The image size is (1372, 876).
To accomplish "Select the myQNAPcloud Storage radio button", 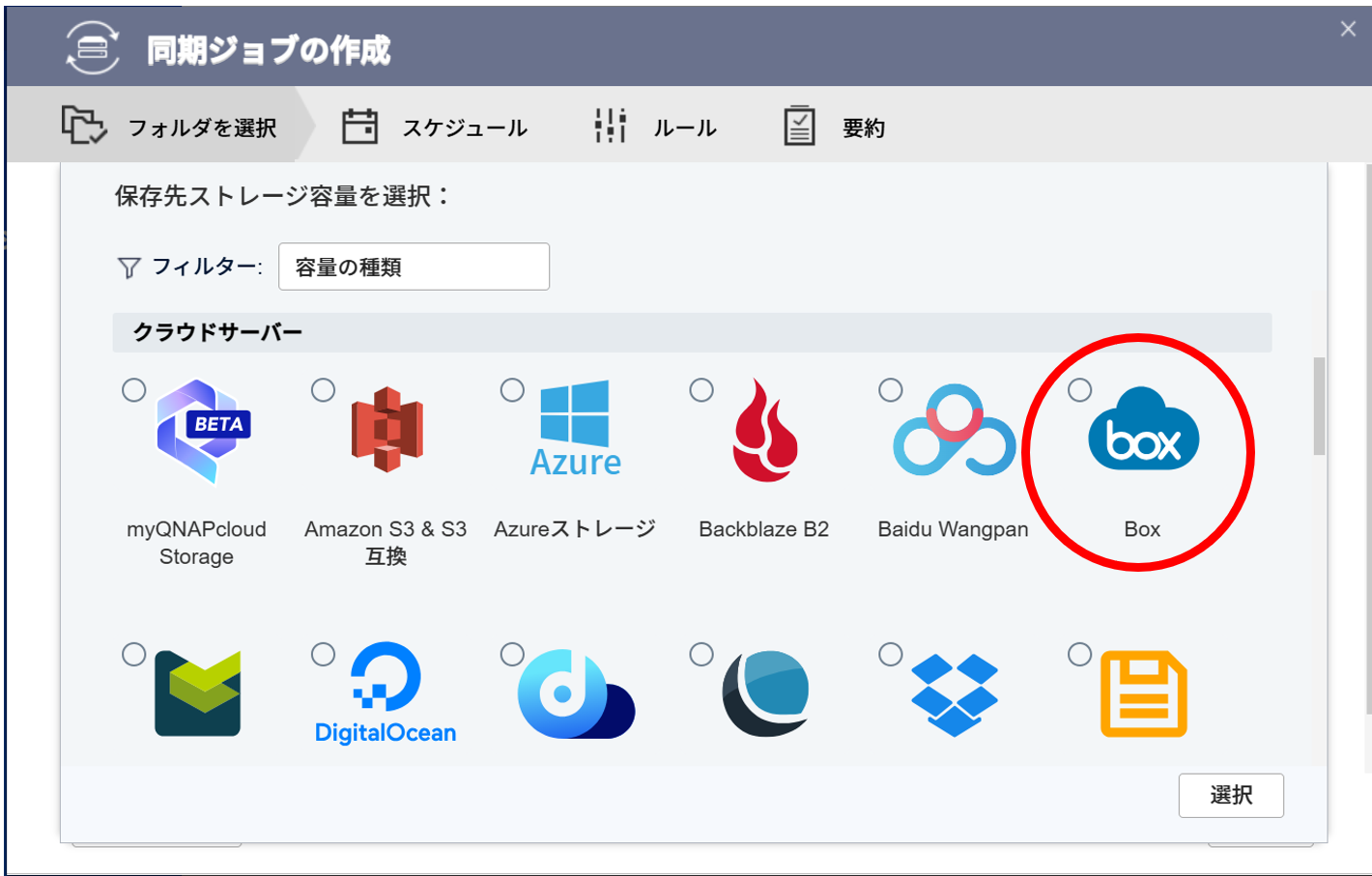I will pos(134,390).
